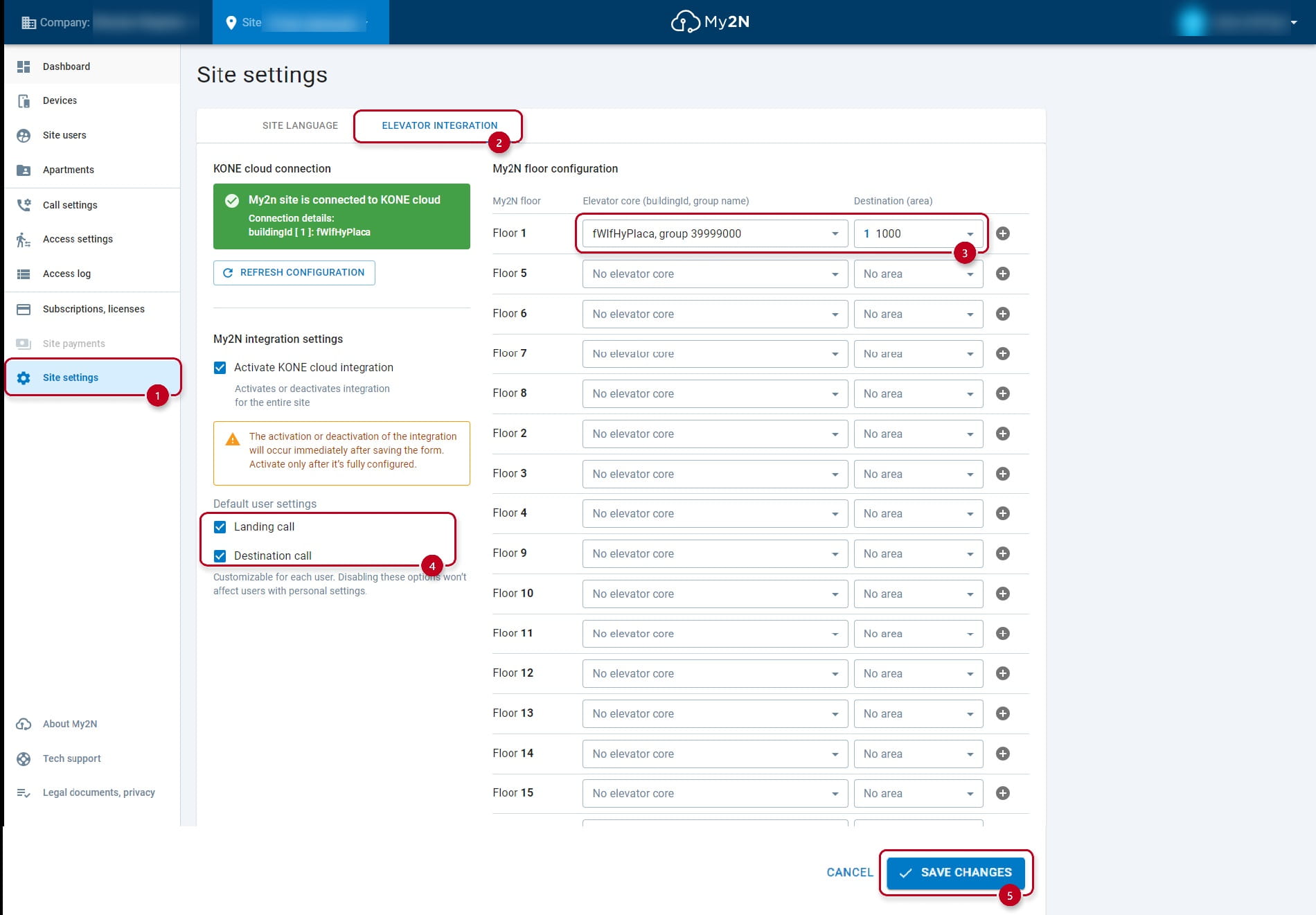The image size is (1316, 915).
Task: Uncheck the Landing call checkbox
Action: (x=220, y=527)
